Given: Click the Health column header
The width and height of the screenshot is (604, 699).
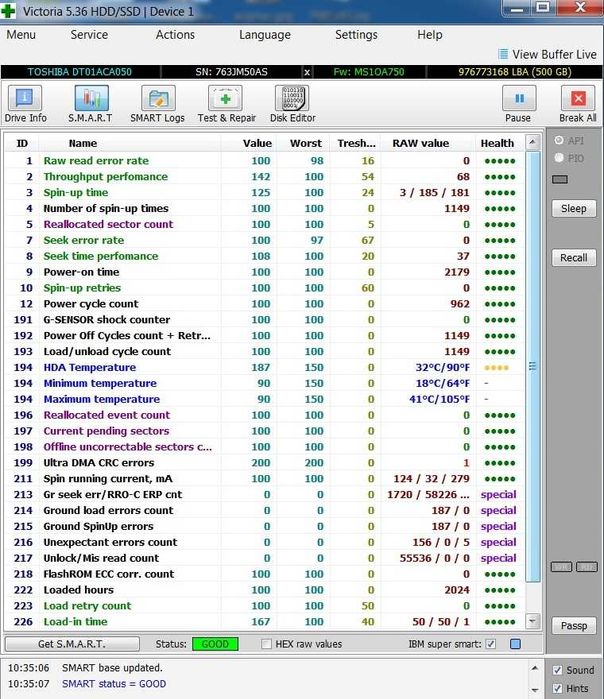Looking at the screenshot, I should (x=497, y=143).
